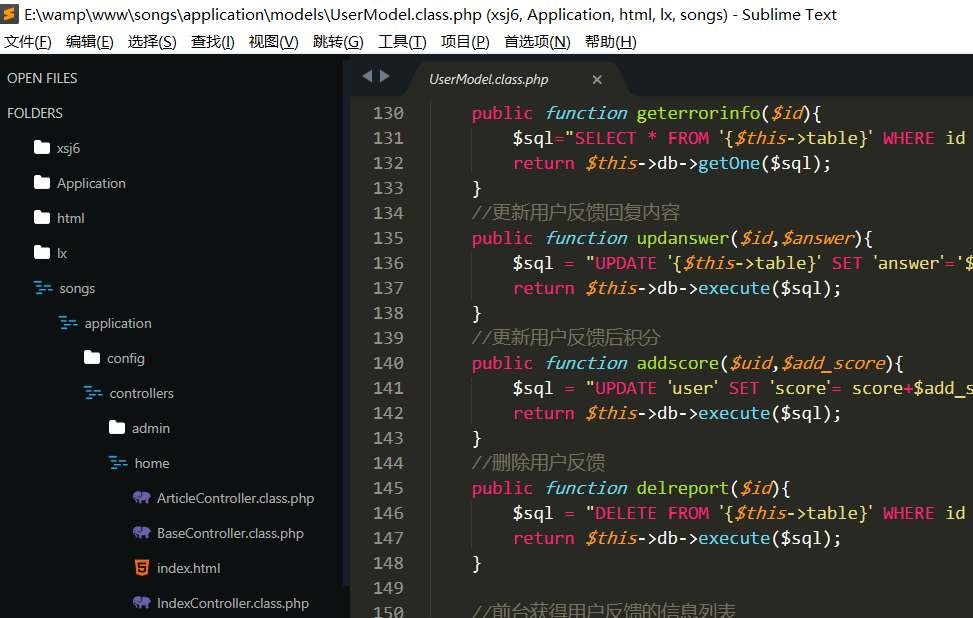Select the html folder label
Screen dimensions: 973x618
[71, 218]
